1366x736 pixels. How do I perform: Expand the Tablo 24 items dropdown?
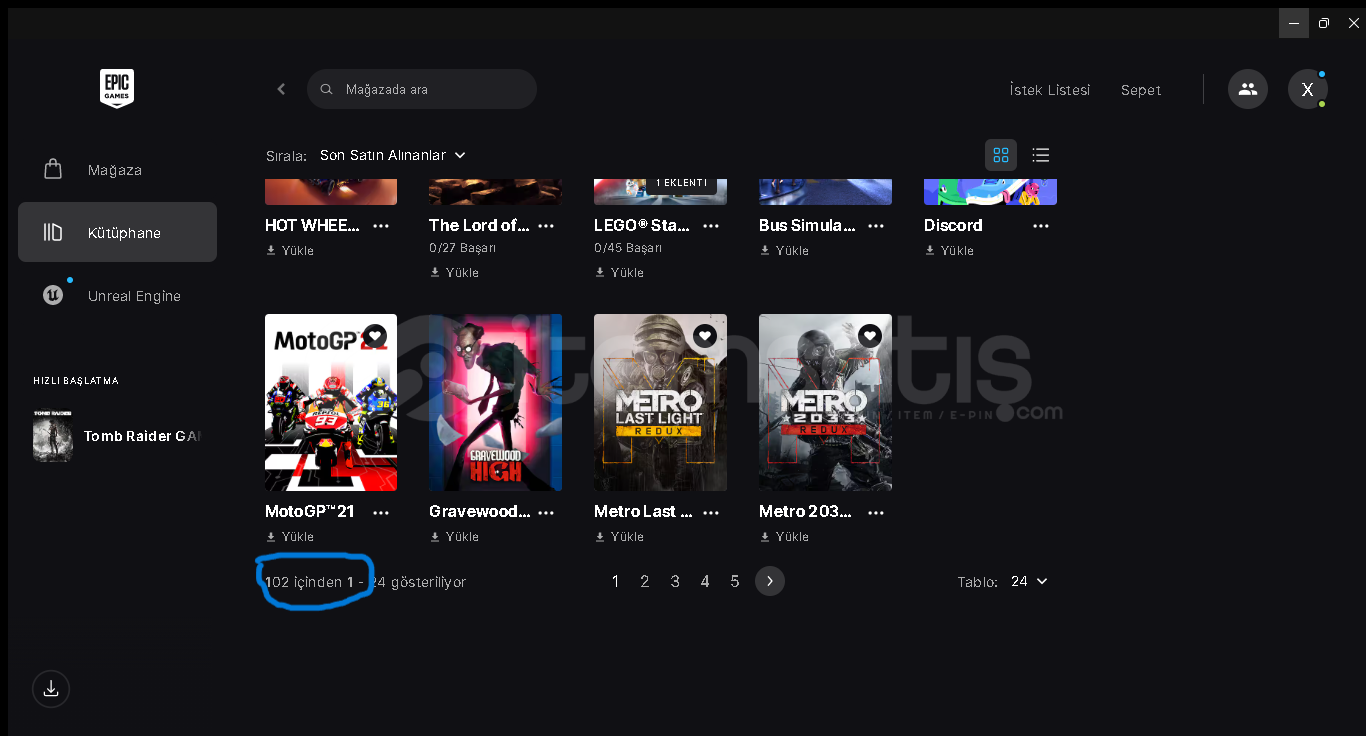click(1029, 581)
